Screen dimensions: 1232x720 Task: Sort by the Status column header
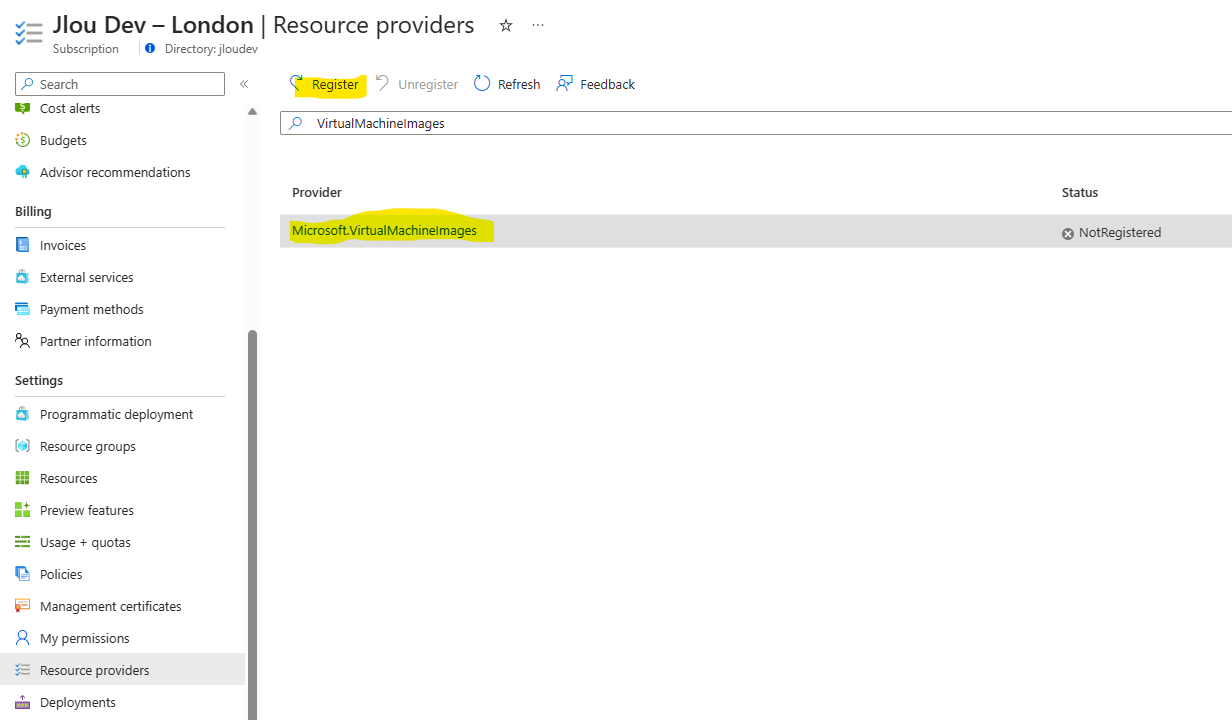[1080, 192]
